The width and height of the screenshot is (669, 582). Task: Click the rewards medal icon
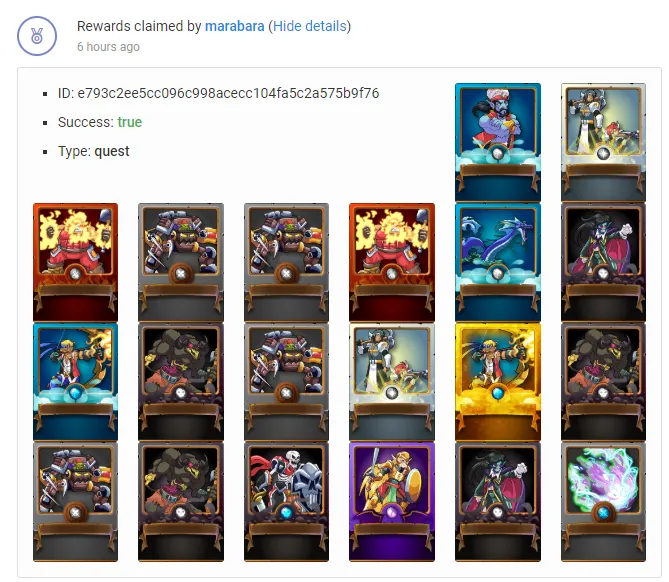click(x=37, y=36)
